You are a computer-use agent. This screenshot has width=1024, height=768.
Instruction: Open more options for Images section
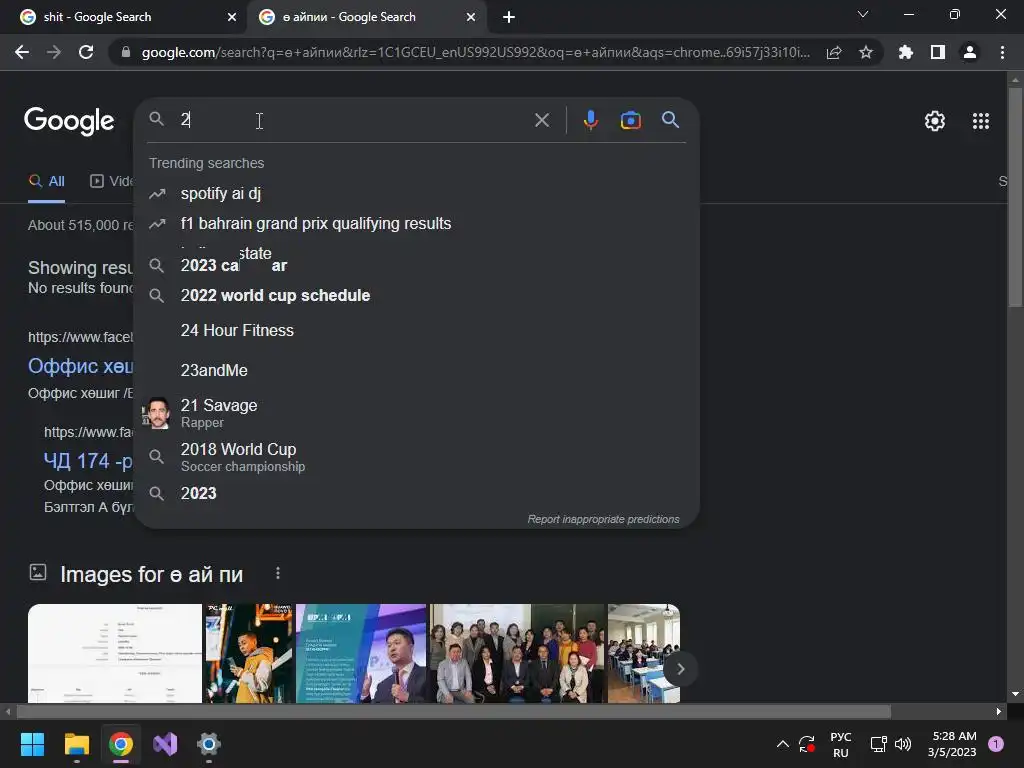coord(278,573)
